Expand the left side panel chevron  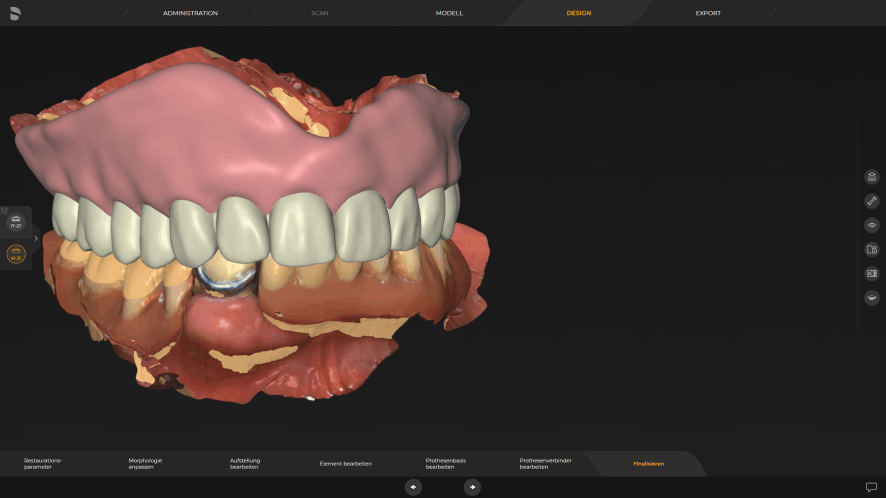pyautogui.click(x=36, y=238)
